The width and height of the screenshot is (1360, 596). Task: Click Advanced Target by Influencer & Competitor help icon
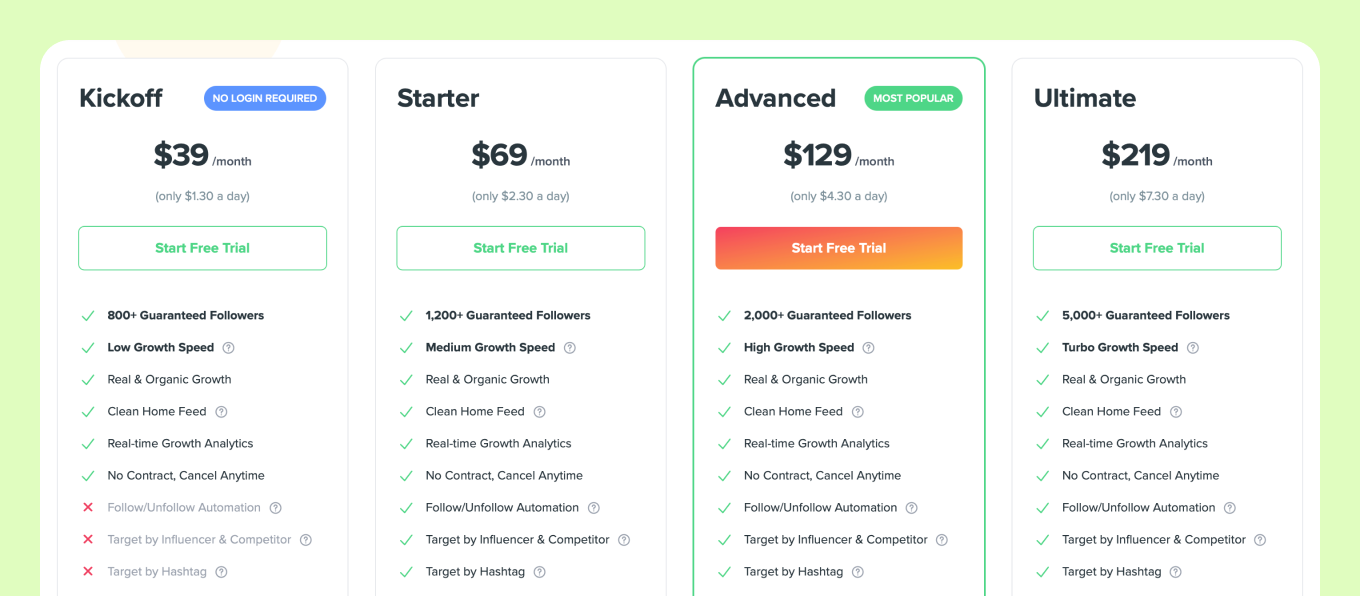click(x=941, y=540)
